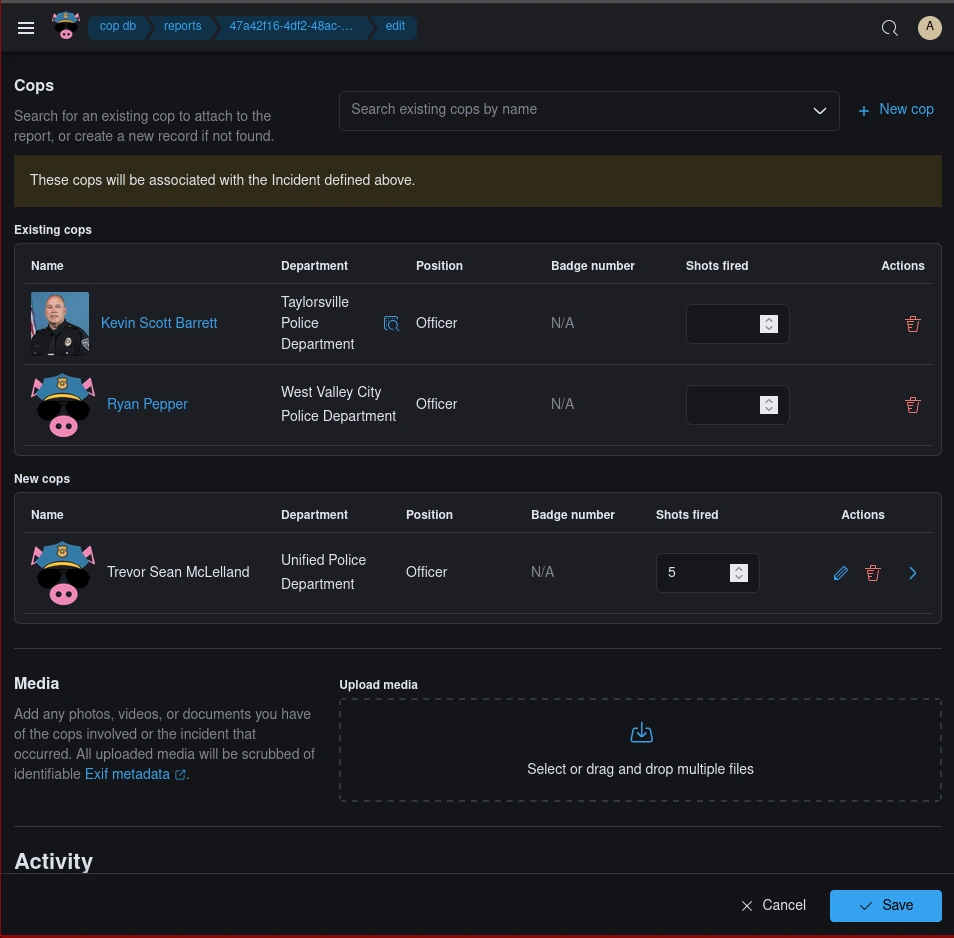Save the report edits
Viewport: 954px width, 938px height.
[x=885, y=905]
